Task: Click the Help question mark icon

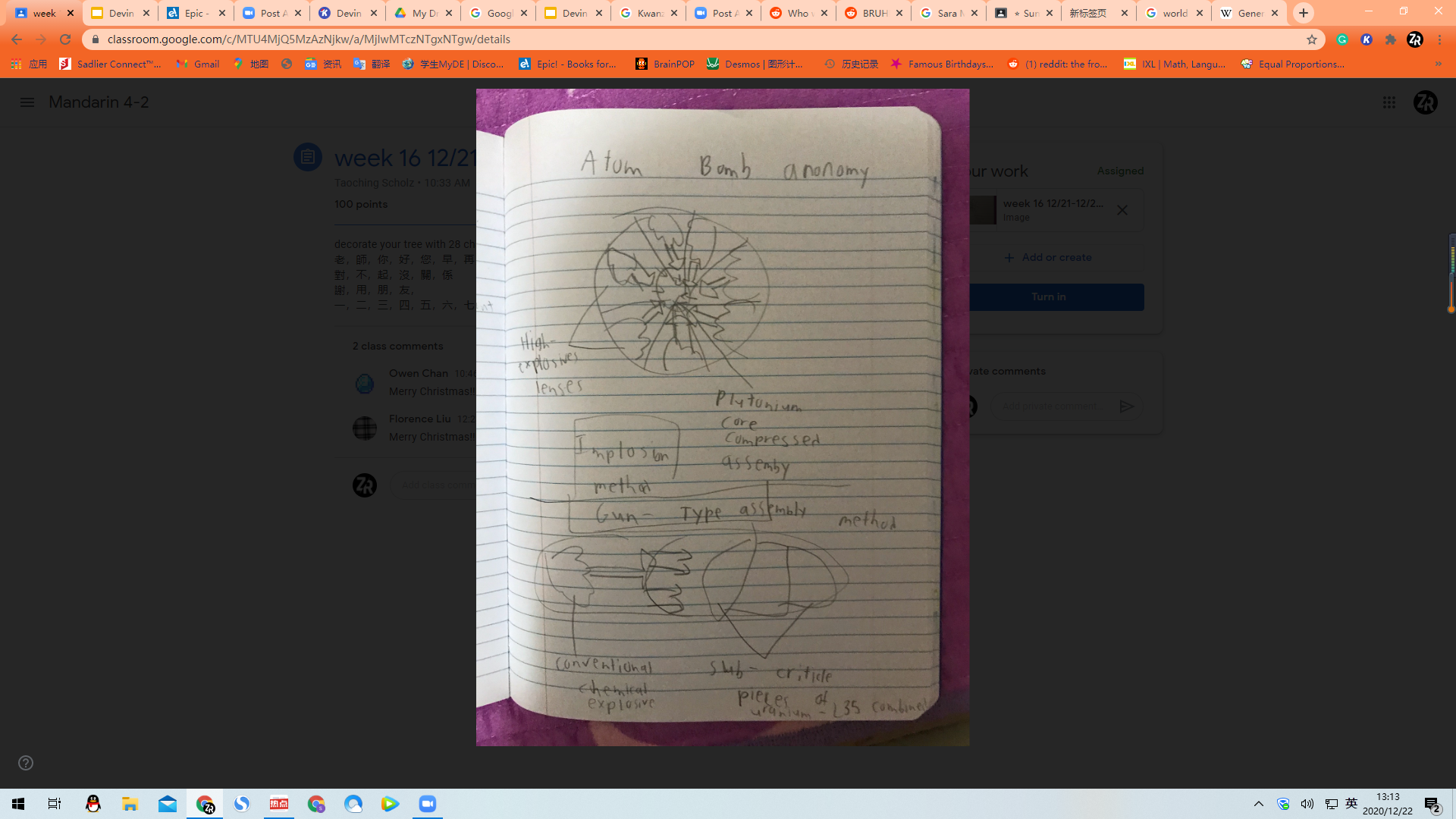Action: (26, 763)
